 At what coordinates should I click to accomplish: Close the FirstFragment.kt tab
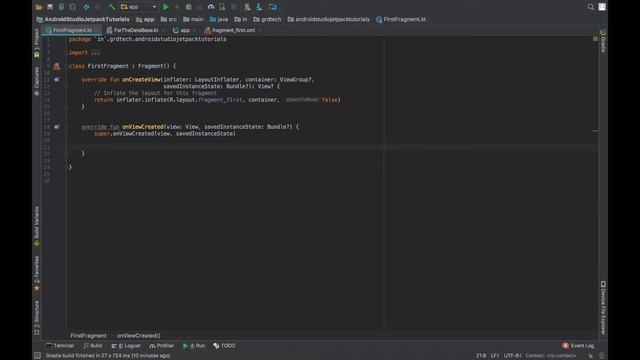[x=97, y=30]
